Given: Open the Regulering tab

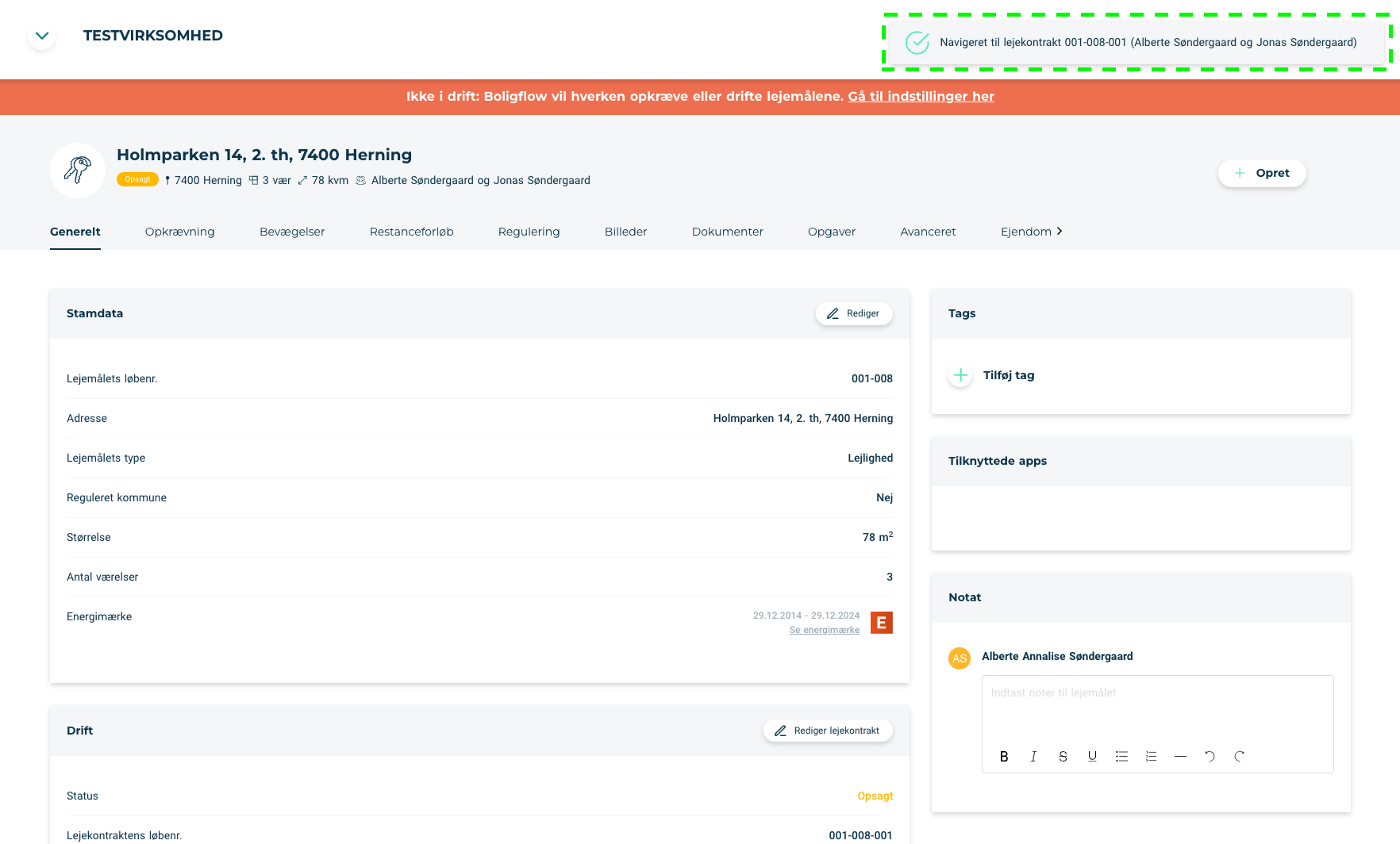Looking at the screenshot, I should (x=529, y=232).
